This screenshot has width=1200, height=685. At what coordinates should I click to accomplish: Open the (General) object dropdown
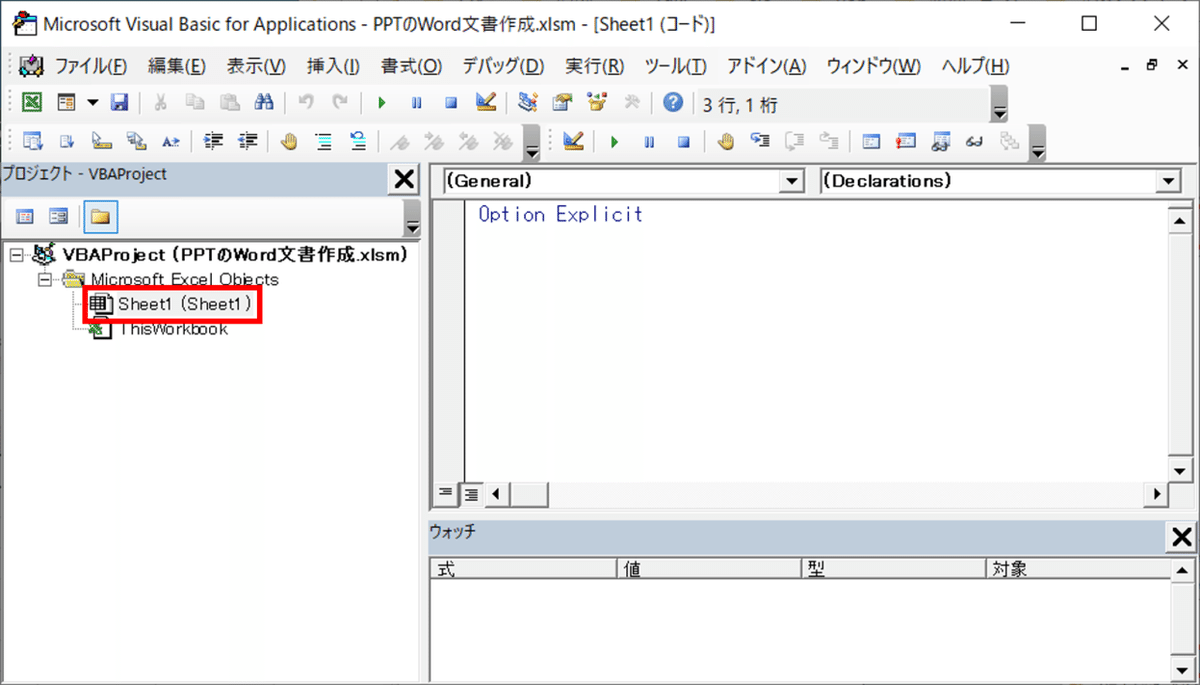[x=793, y=181]
